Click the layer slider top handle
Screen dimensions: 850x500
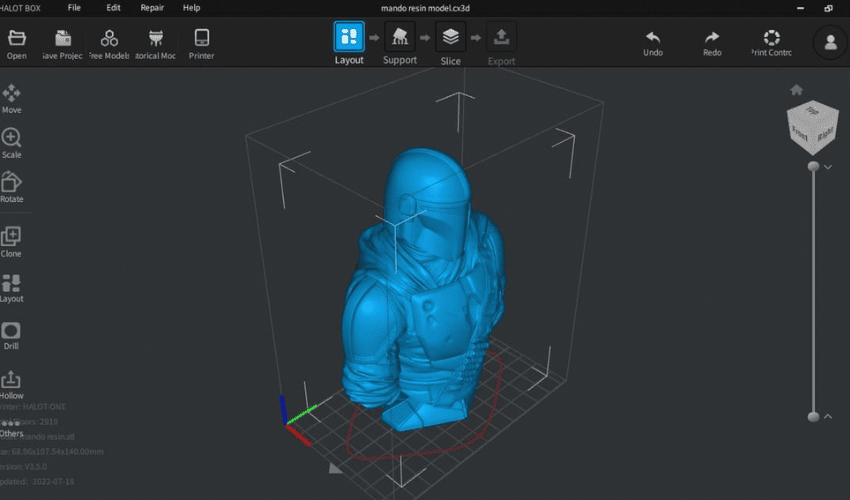click(x=813, y=166)
